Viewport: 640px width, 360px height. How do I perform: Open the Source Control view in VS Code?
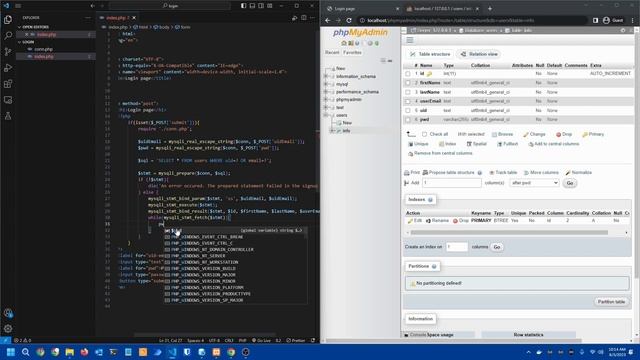[8, 51]
